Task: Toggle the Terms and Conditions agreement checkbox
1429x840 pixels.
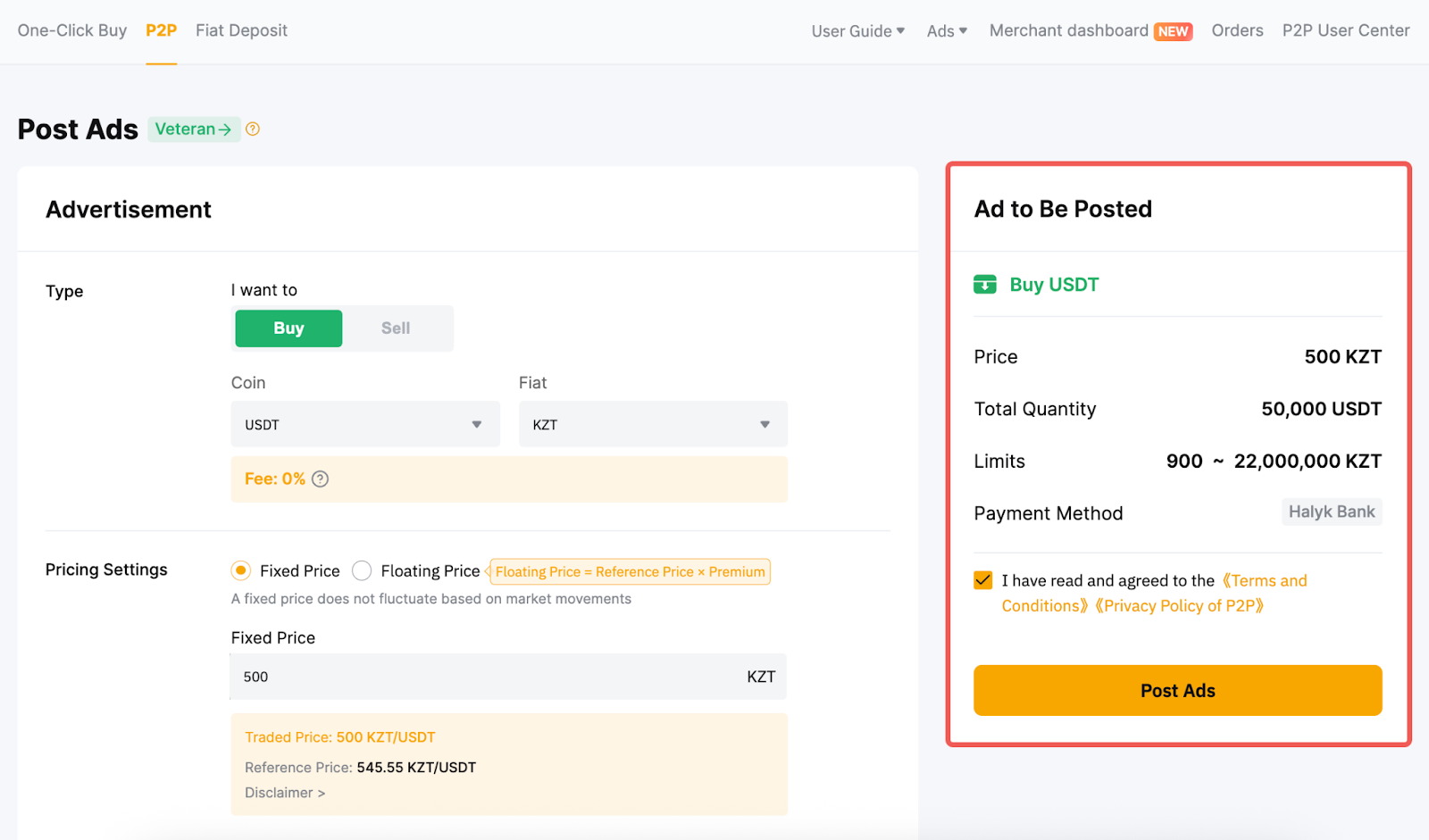Action: pyautogui.click(x=983, y=580)
